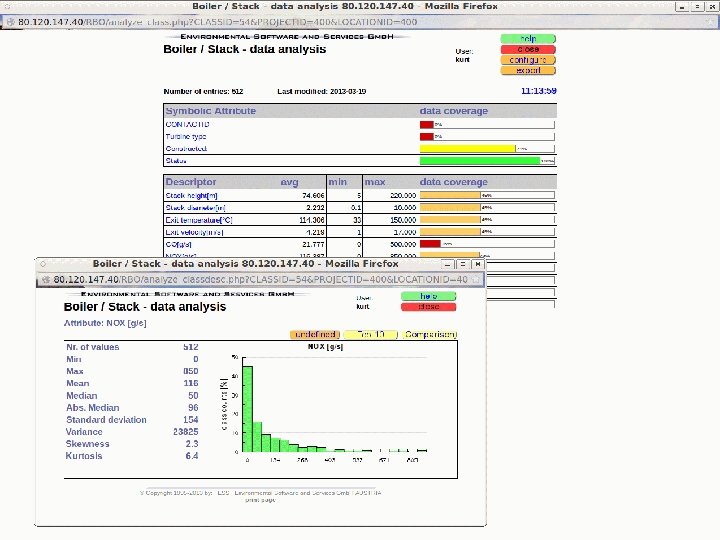Click CONTACTID red data coverage bar
720x540 pixels.
point(427,124)
